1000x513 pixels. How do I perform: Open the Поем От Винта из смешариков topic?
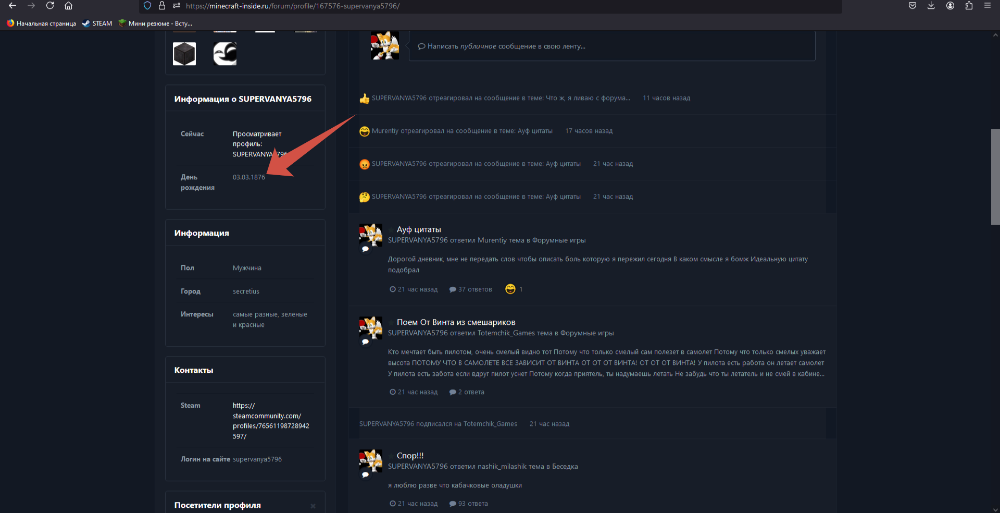pyautogui.click(x=455, y=322)
